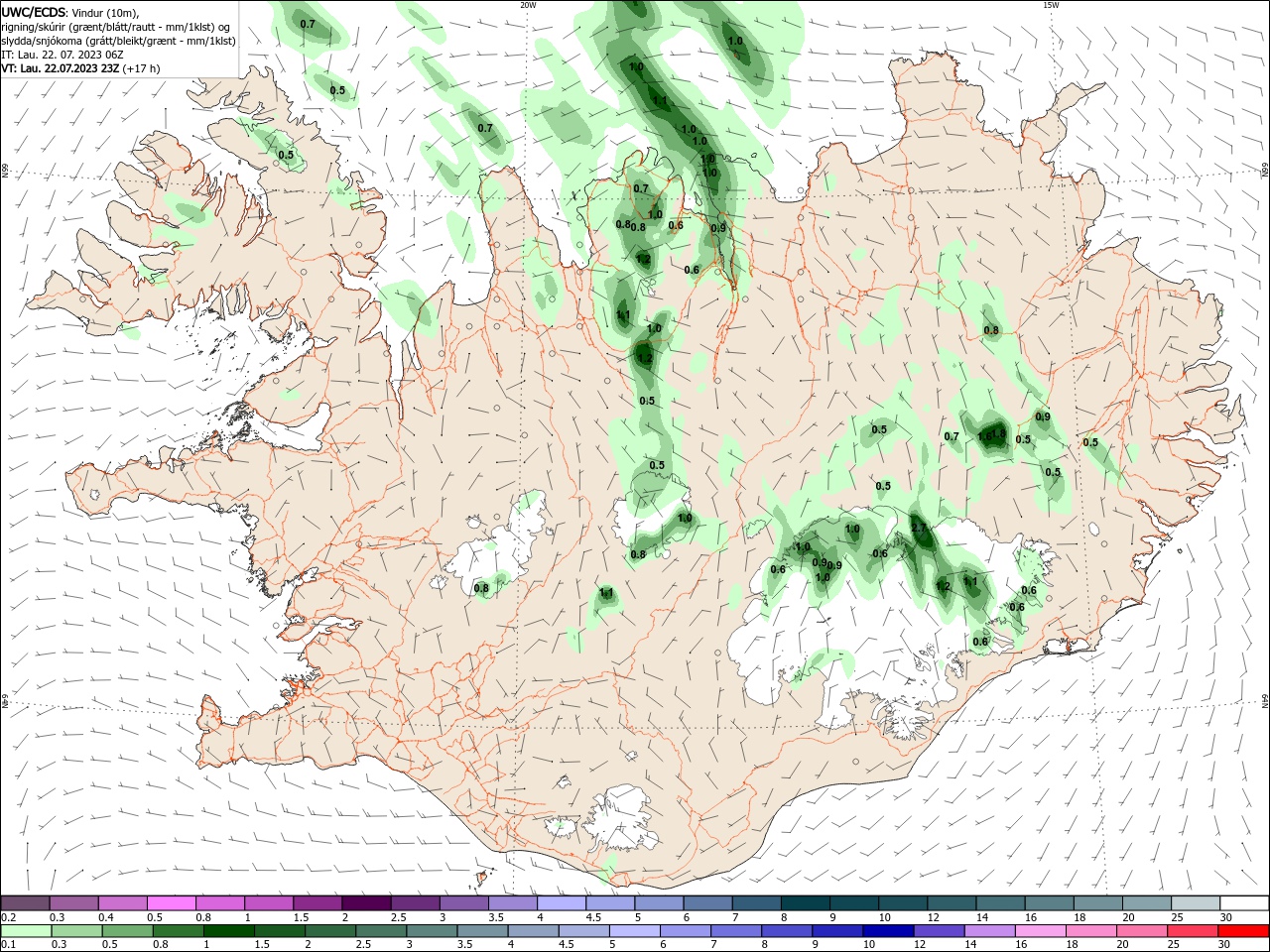Click the lavender 4–4.5 swatch in upper legend
Viewport: 1270px width, 952px height.
[x=562, y=903]
